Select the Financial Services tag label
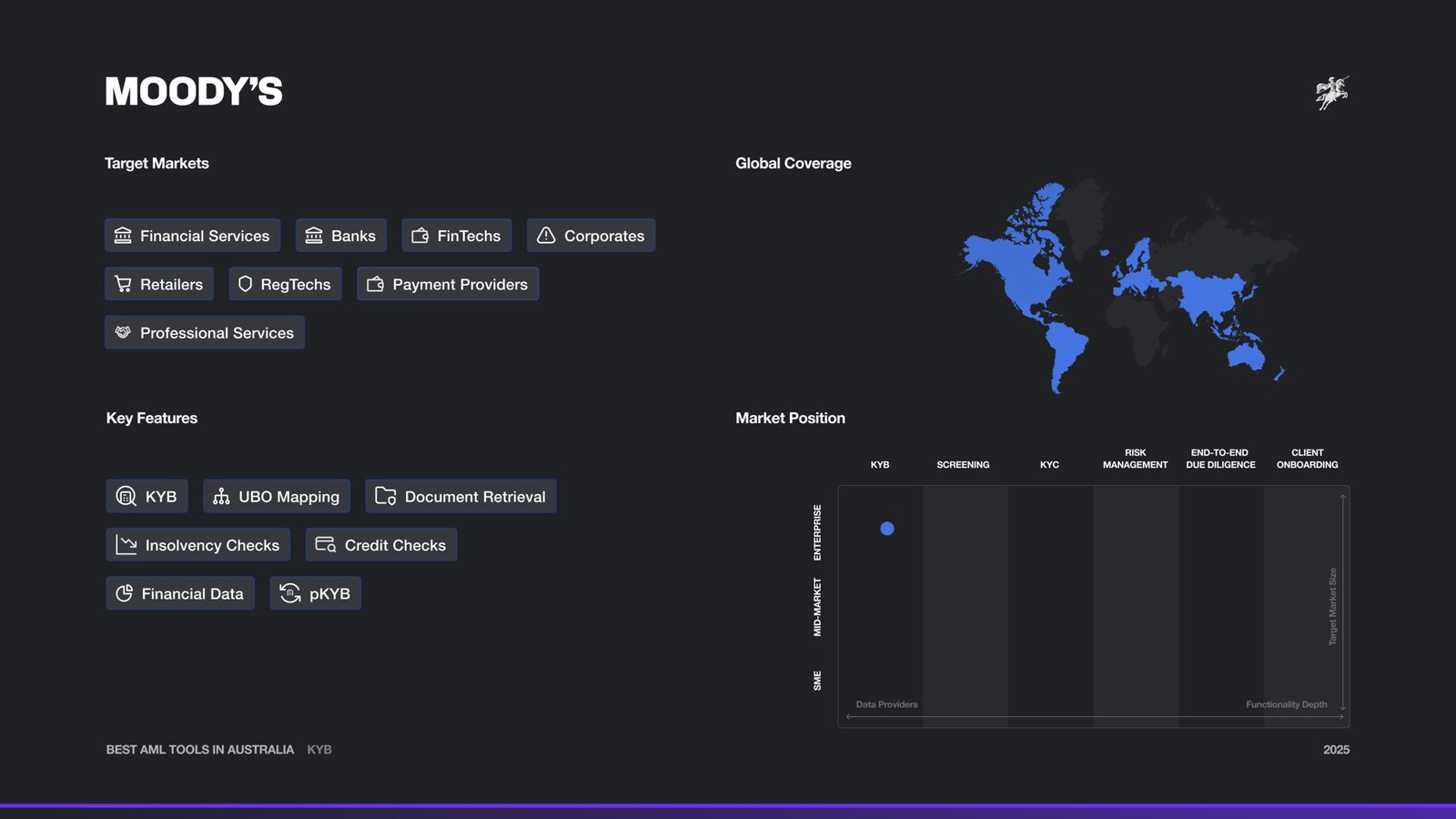 [205, 236]
